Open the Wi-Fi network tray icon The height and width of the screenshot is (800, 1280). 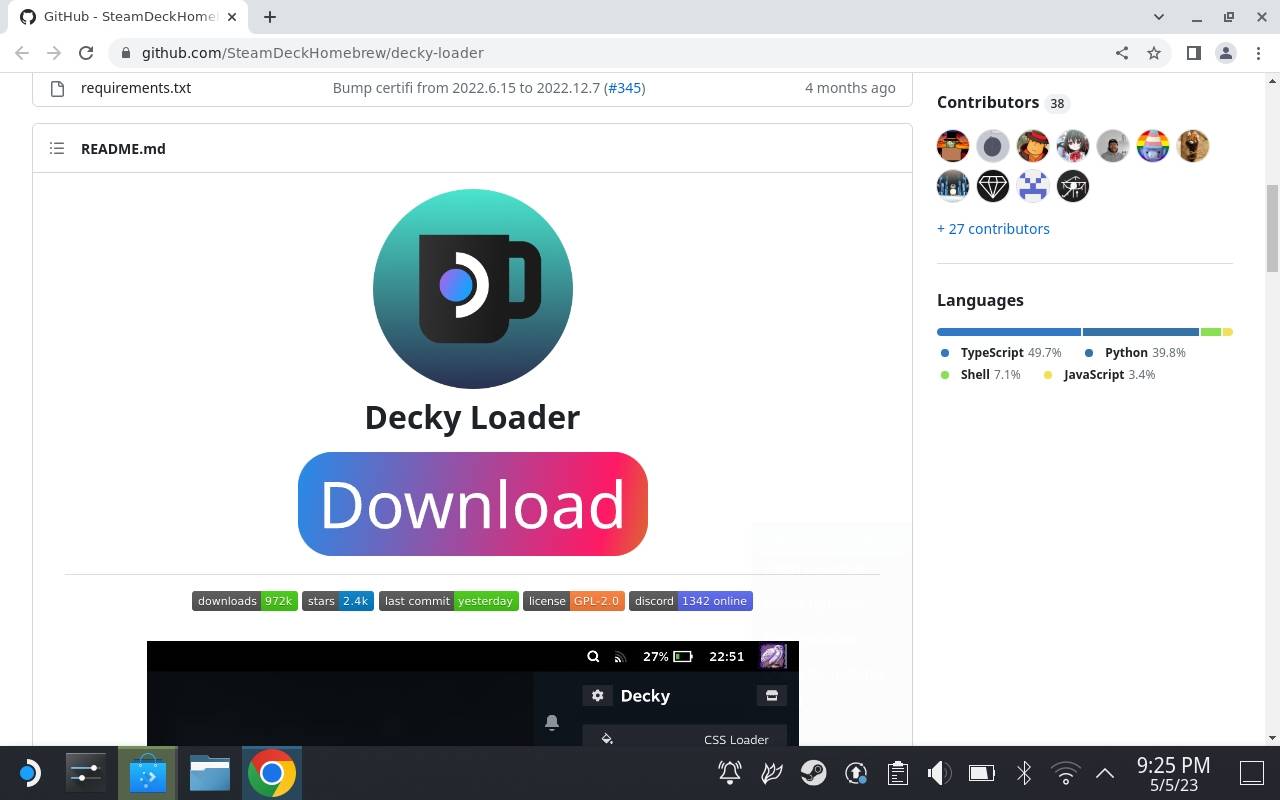[x=1065, y=773]
